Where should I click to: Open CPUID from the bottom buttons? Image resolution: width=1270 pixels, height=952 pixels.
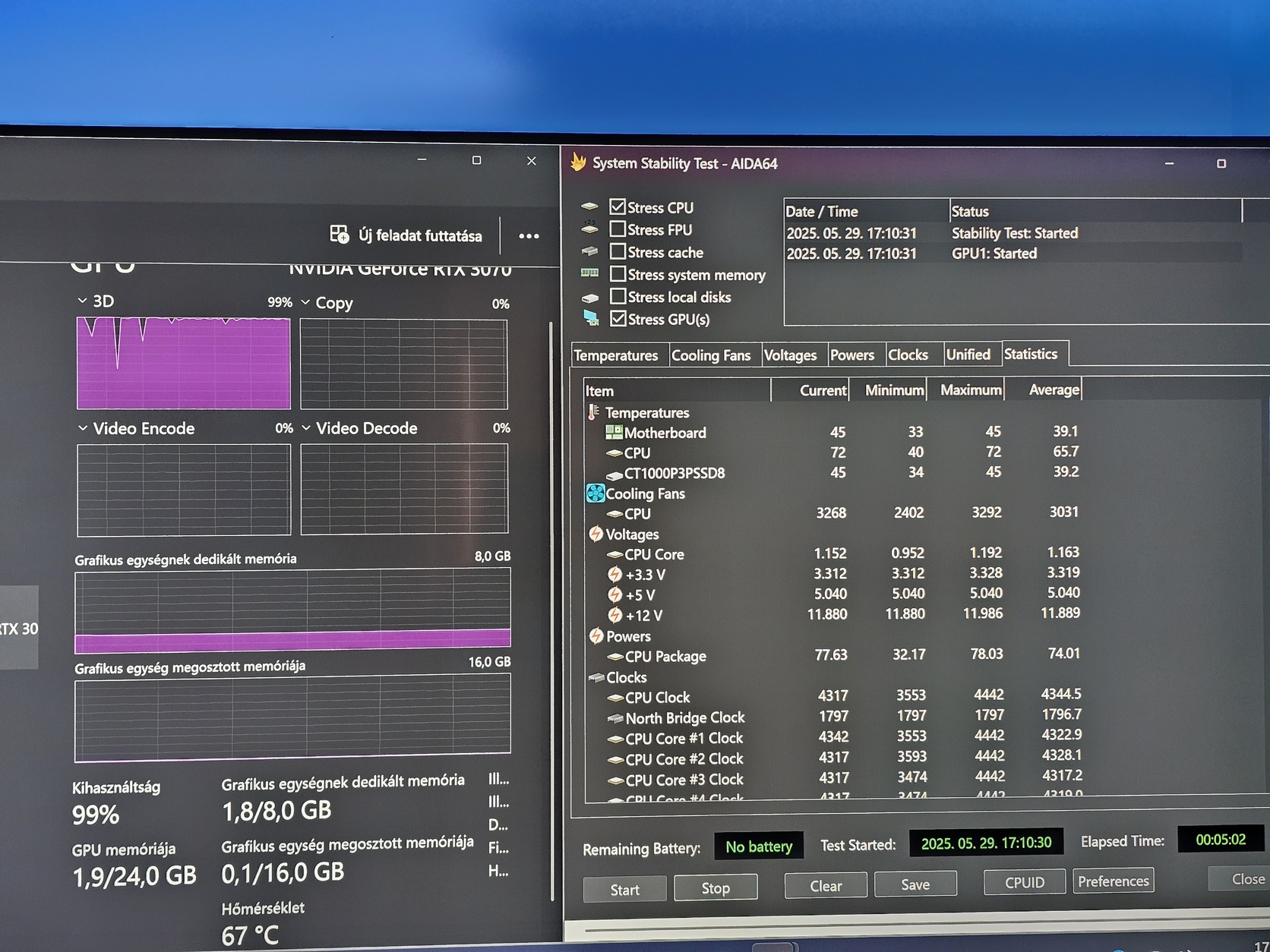pos(1025,882)
